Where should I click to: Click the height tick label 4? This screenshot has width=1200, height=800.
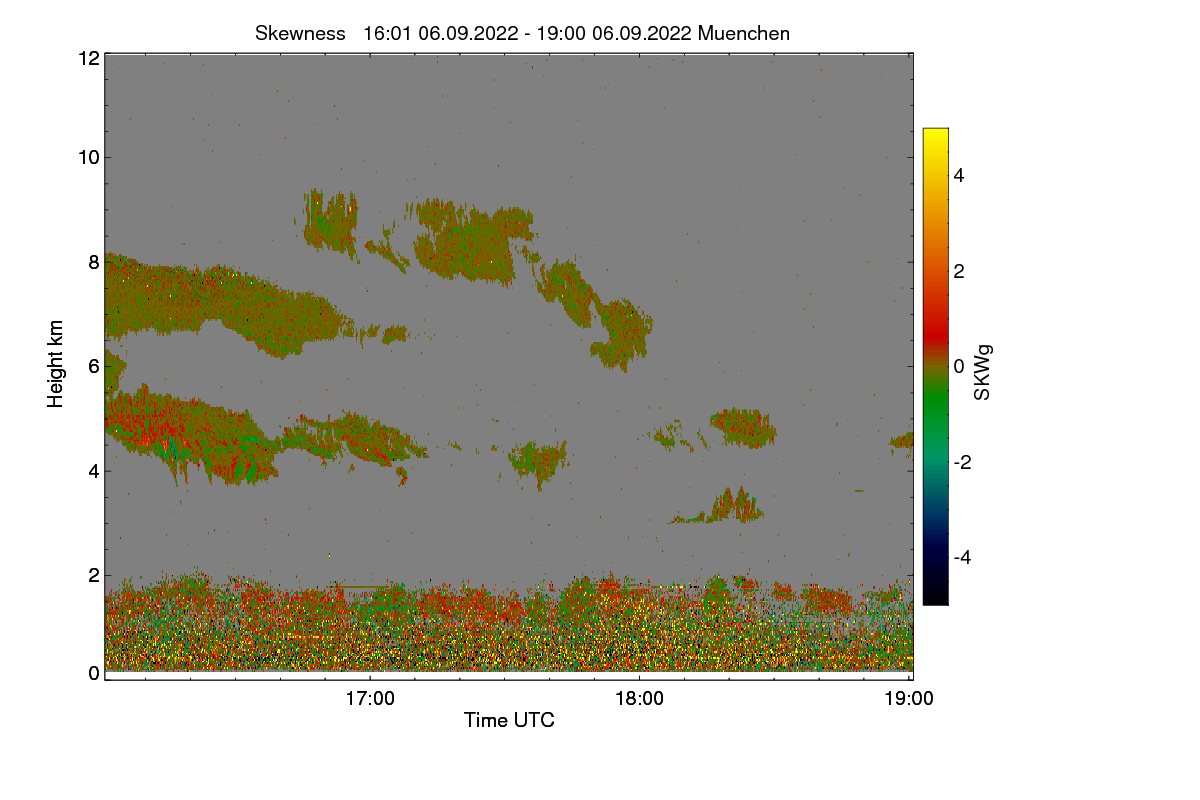(x=94, y=471)
